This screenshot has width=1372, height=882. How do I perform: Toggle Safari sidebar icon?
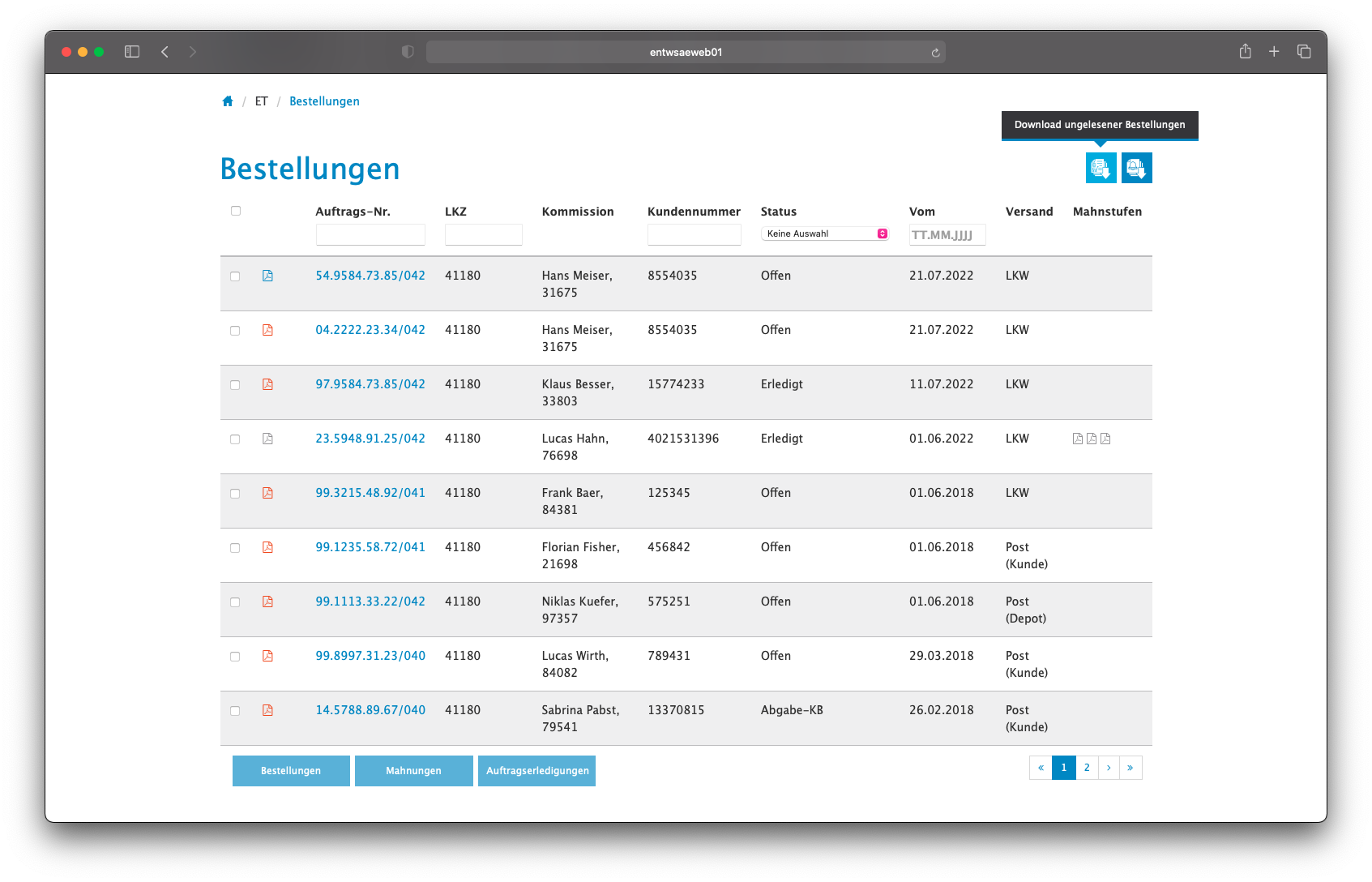pyautogui.click(x=132, y=52)
